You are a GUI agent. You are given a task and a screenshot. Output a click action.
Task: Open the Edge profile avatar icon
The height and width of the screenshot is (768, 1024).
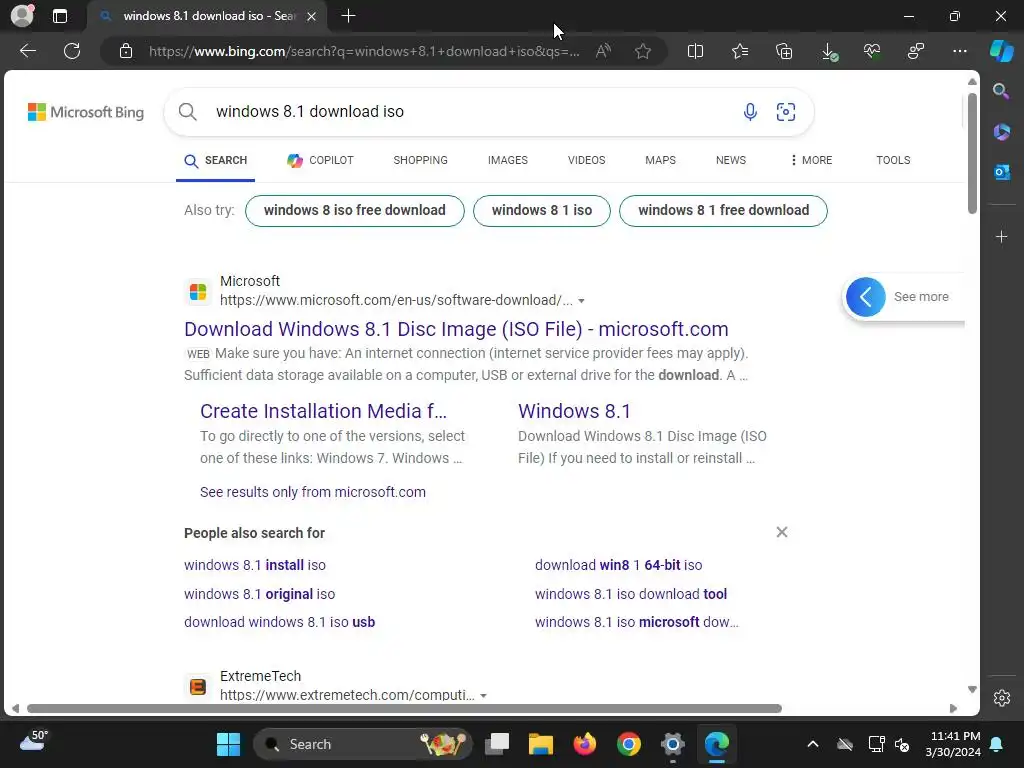point(22,16)
